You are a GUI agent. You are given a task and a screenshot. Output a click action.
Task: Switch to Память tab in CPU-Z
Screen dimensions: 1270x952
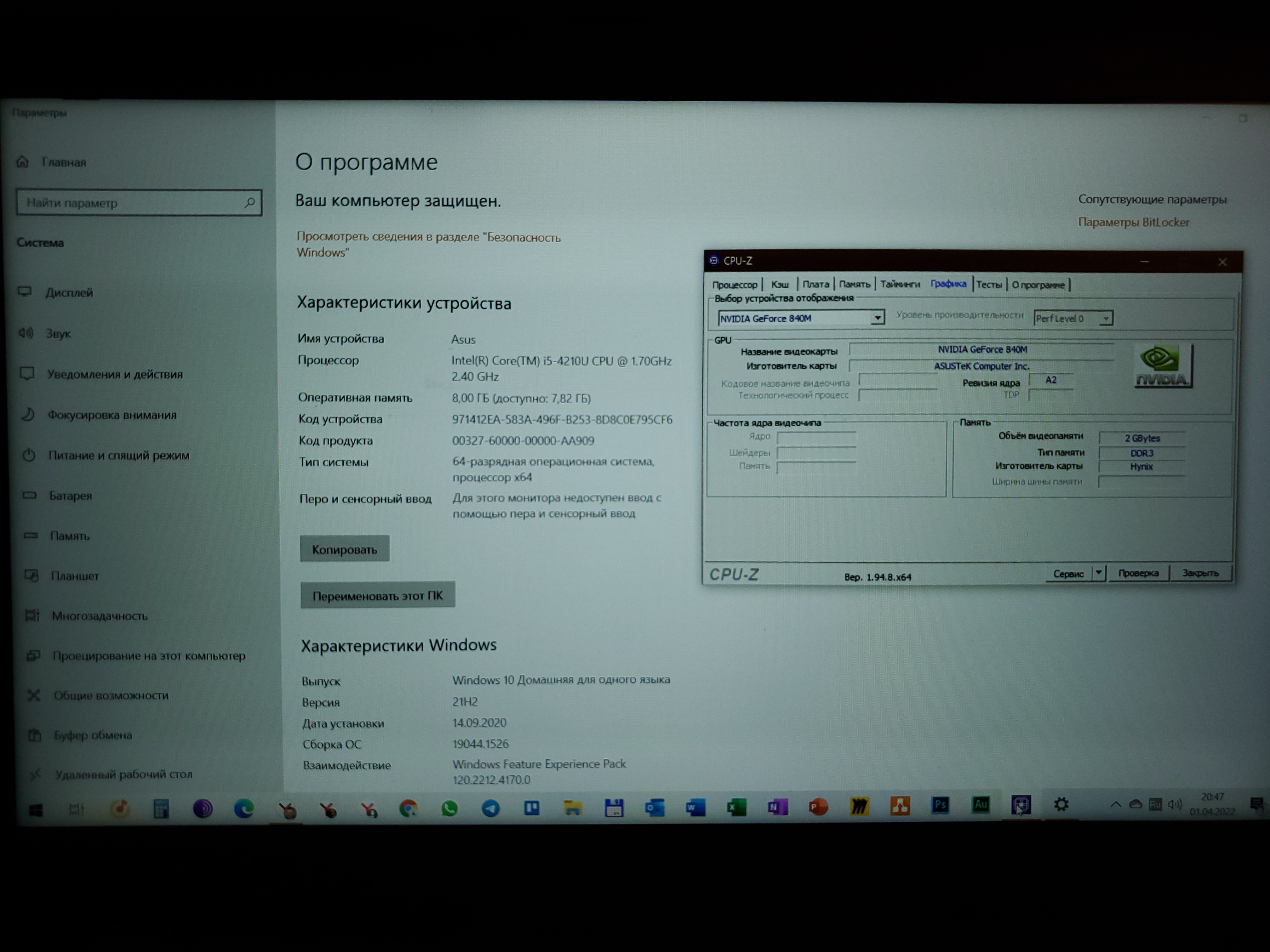pyautogui.click(x=854, y=284)
